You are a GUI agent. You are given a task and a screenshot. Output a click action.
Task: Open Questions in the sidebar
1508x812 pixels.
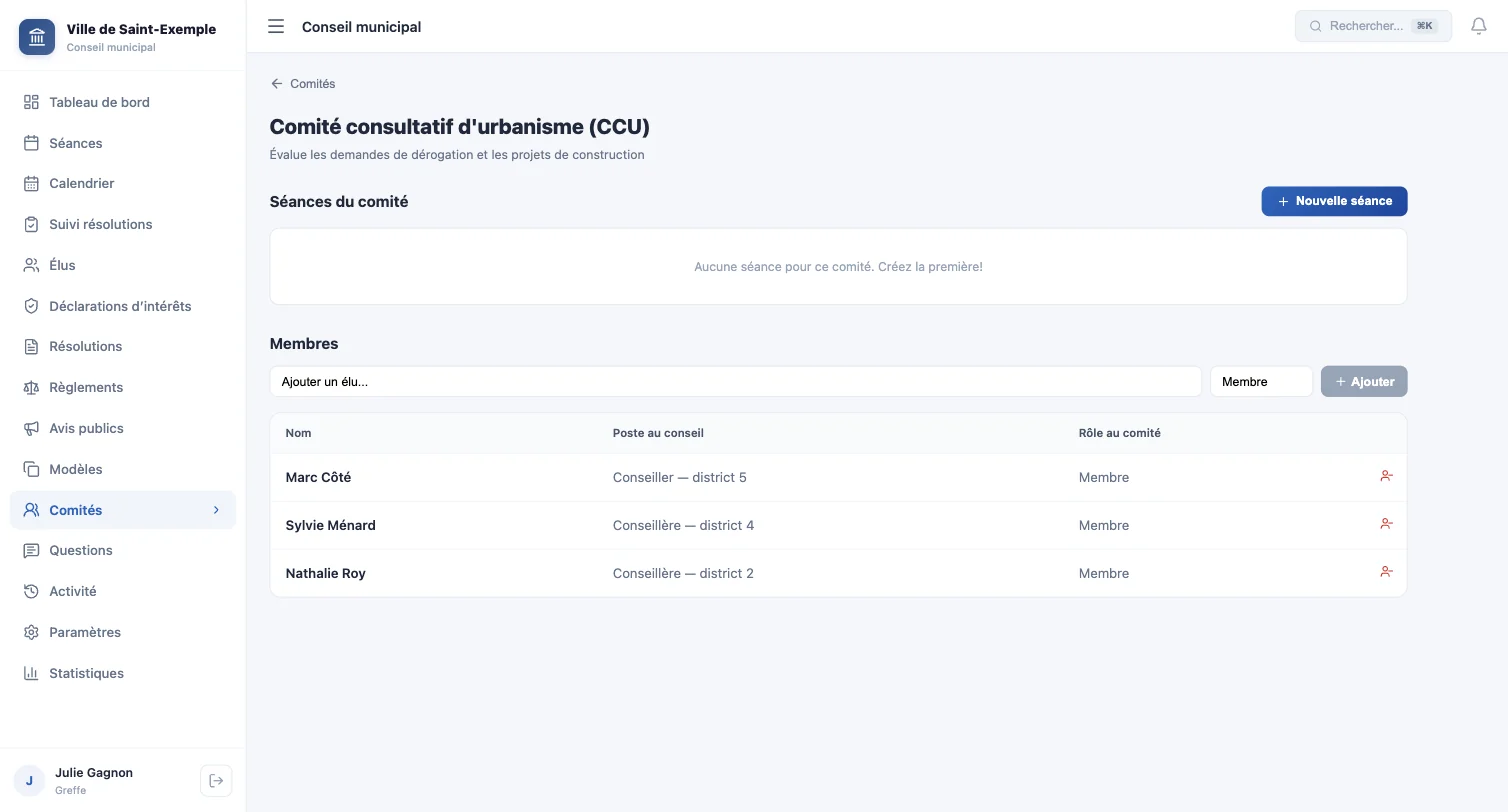(x=122, y=551)
